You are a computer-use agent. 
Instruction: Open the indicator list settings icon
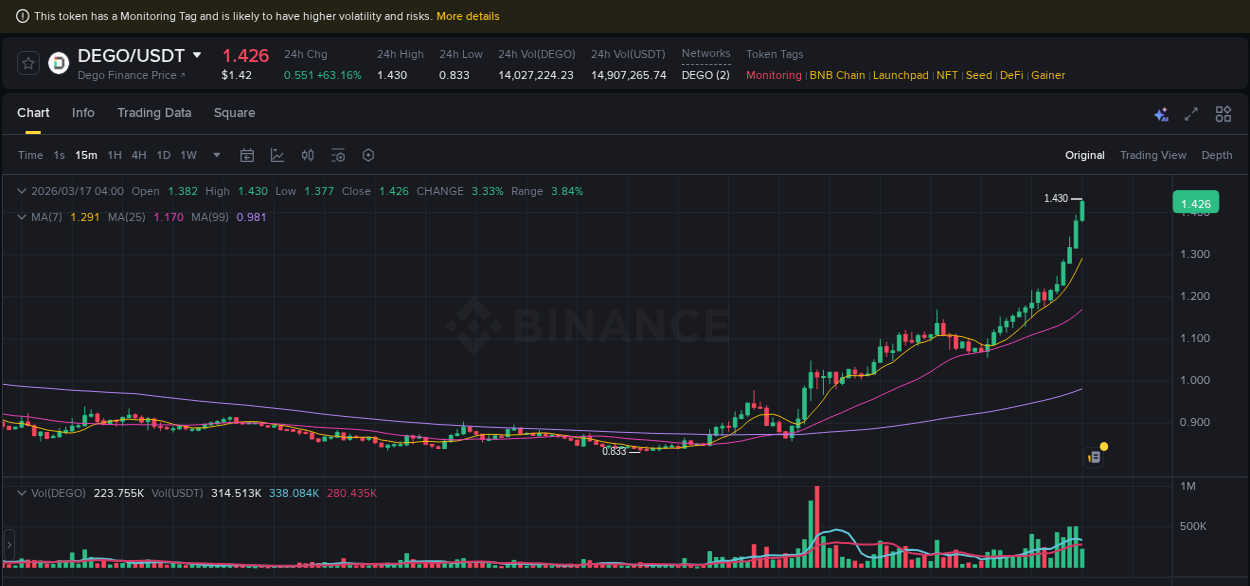point(337,155)
